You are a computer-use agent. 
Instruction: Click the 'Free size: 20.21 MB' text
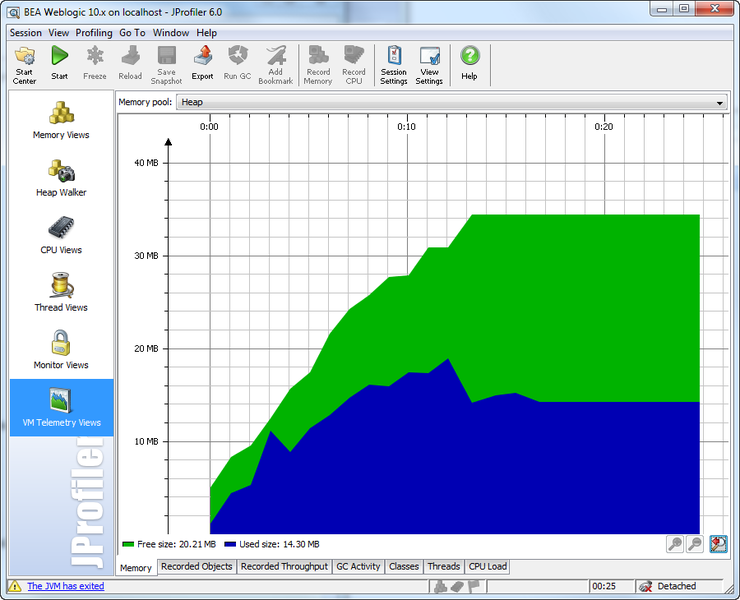point(177,544)
